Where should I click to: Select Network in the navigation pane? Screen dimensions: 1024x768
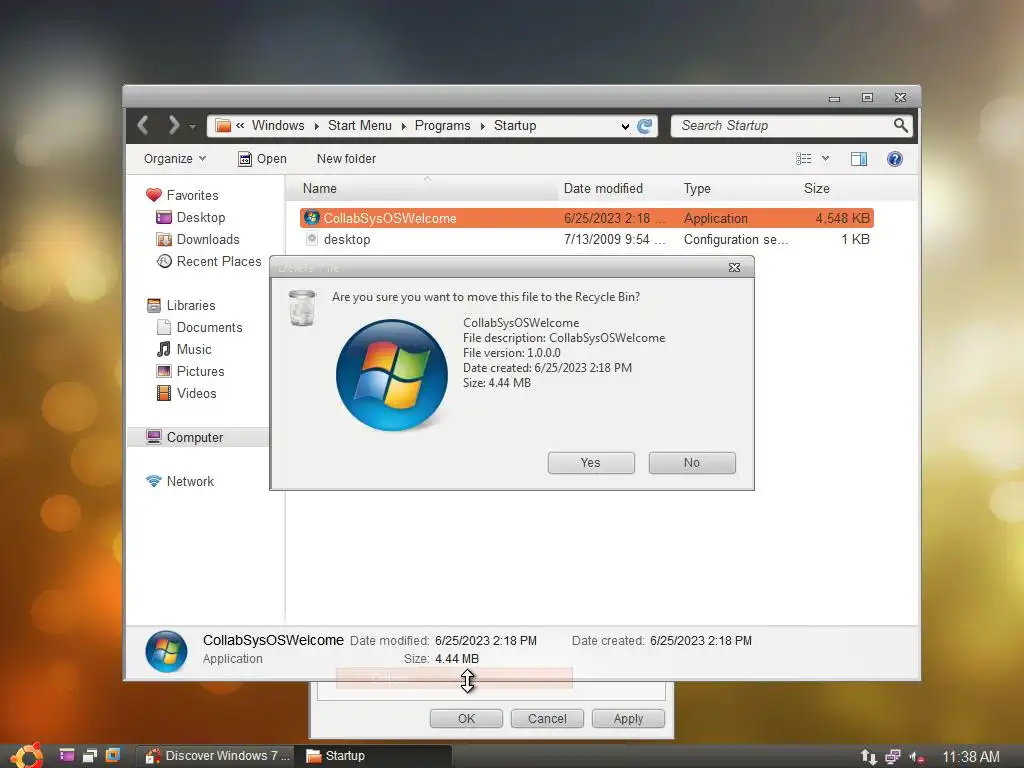point(180,481)
